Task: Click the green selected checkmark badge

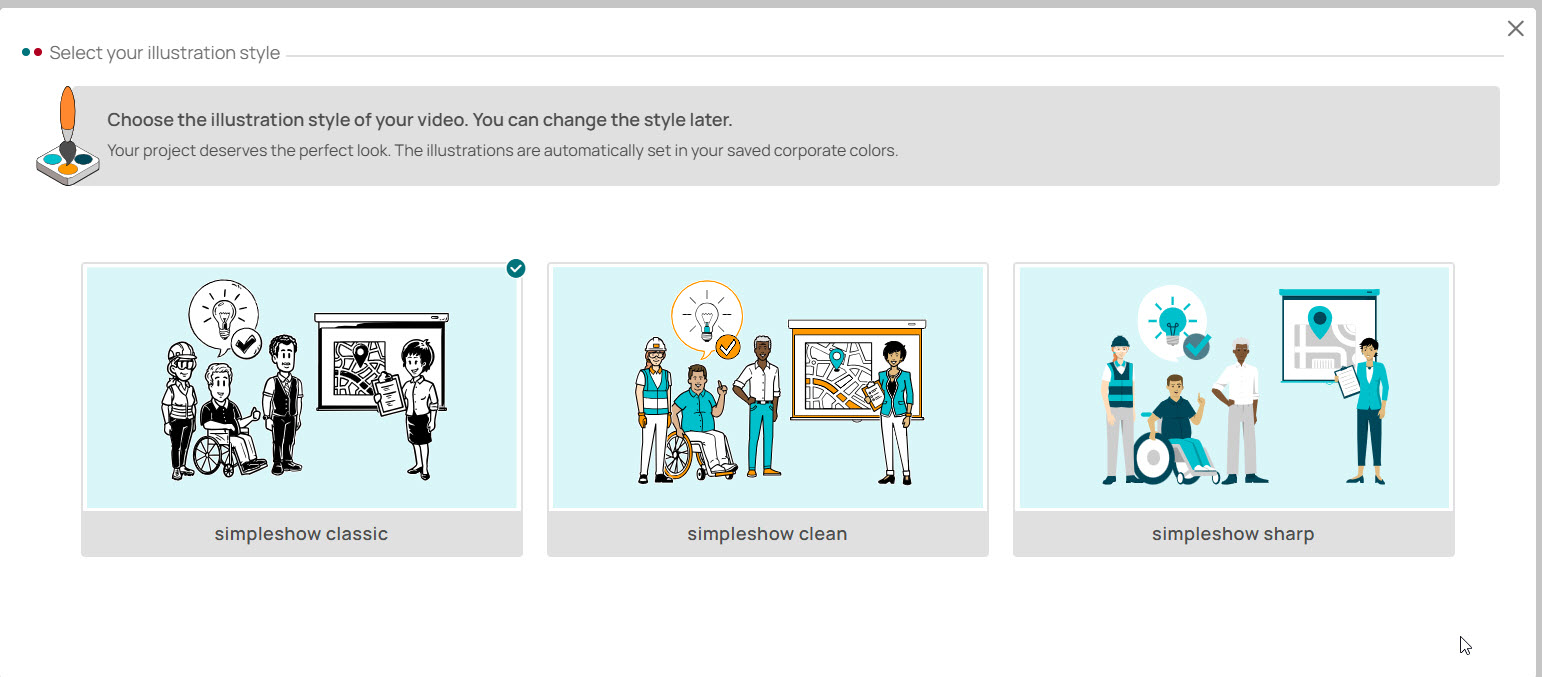Action: 515,268
